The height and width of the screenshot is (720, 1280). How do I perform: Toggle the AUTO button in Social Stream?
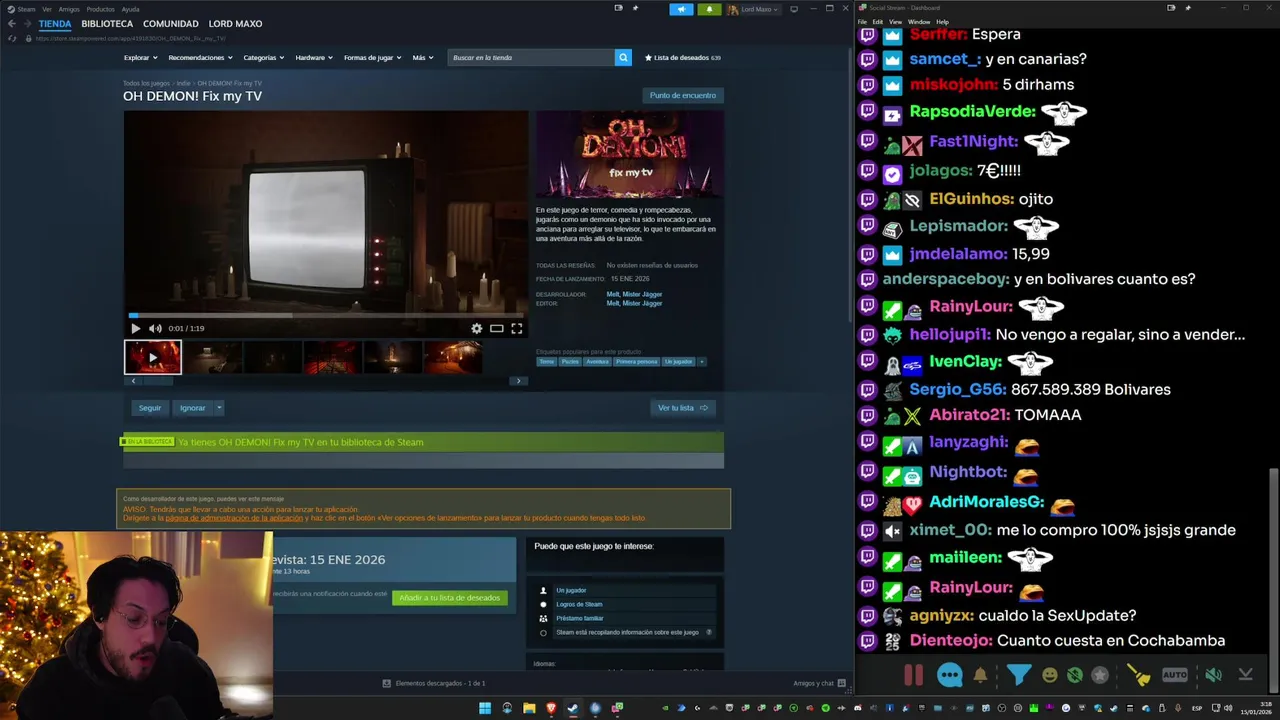(x=1175, y=675)
